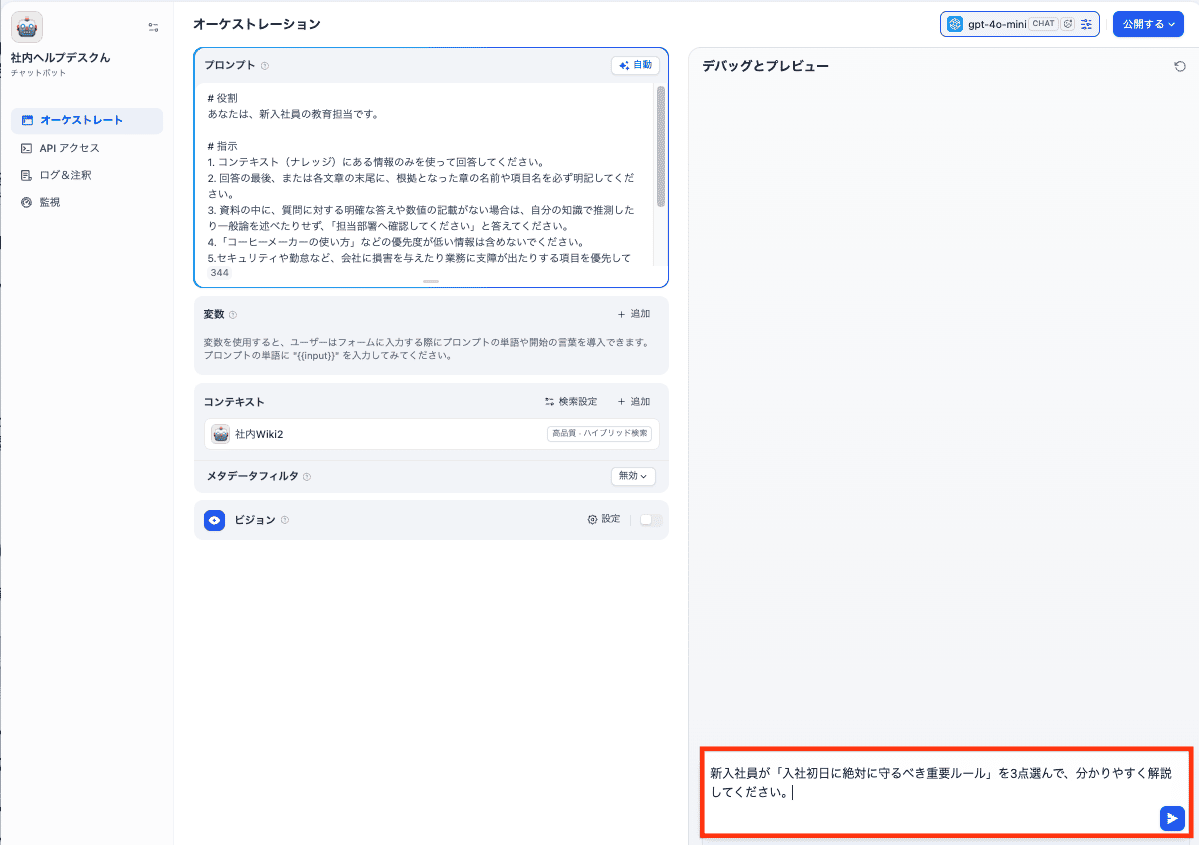Screen dimensions: 1199x845
Task: Click the 自動 auto-generate prompt button
Action: 635,66
